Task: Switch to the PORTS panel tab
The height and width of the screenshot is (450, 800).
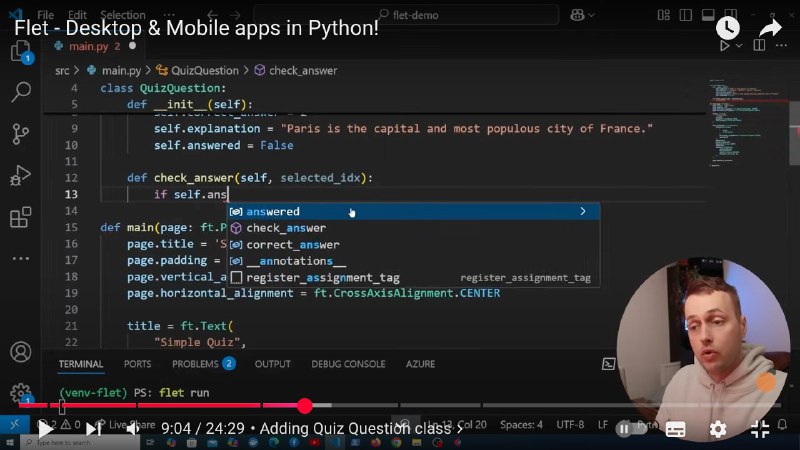Action: tap(137, 364)
